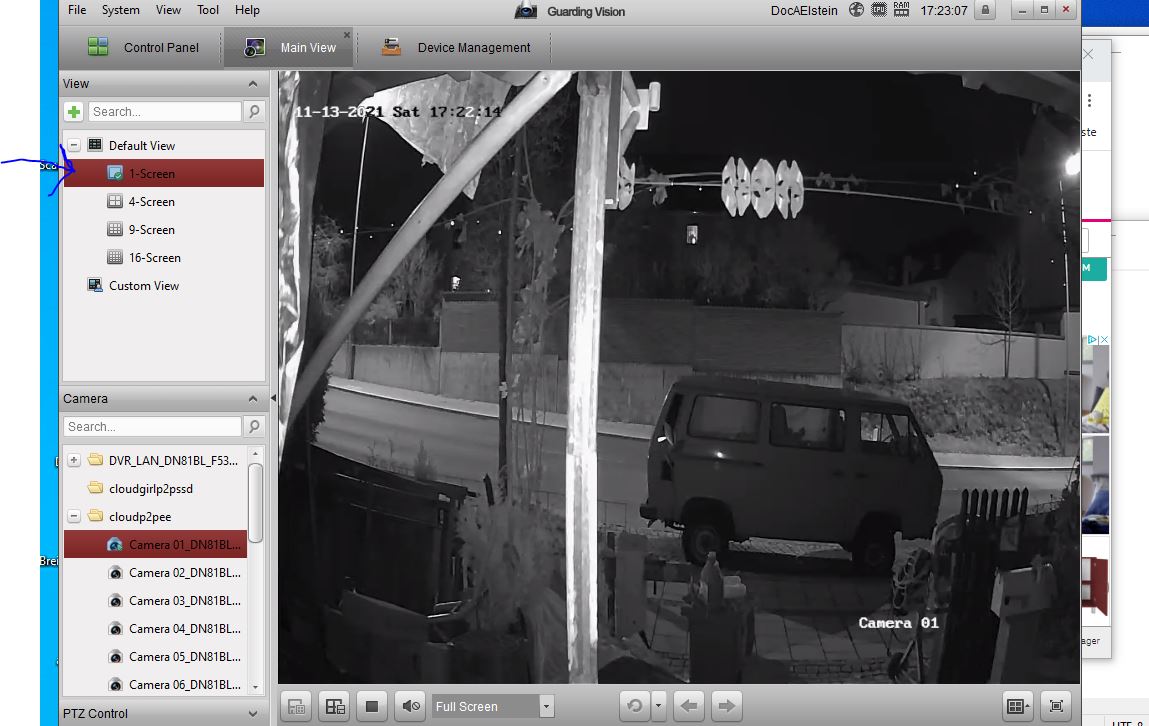
Task: Toggle the mute audio button
Action: [x=410, y=706]
